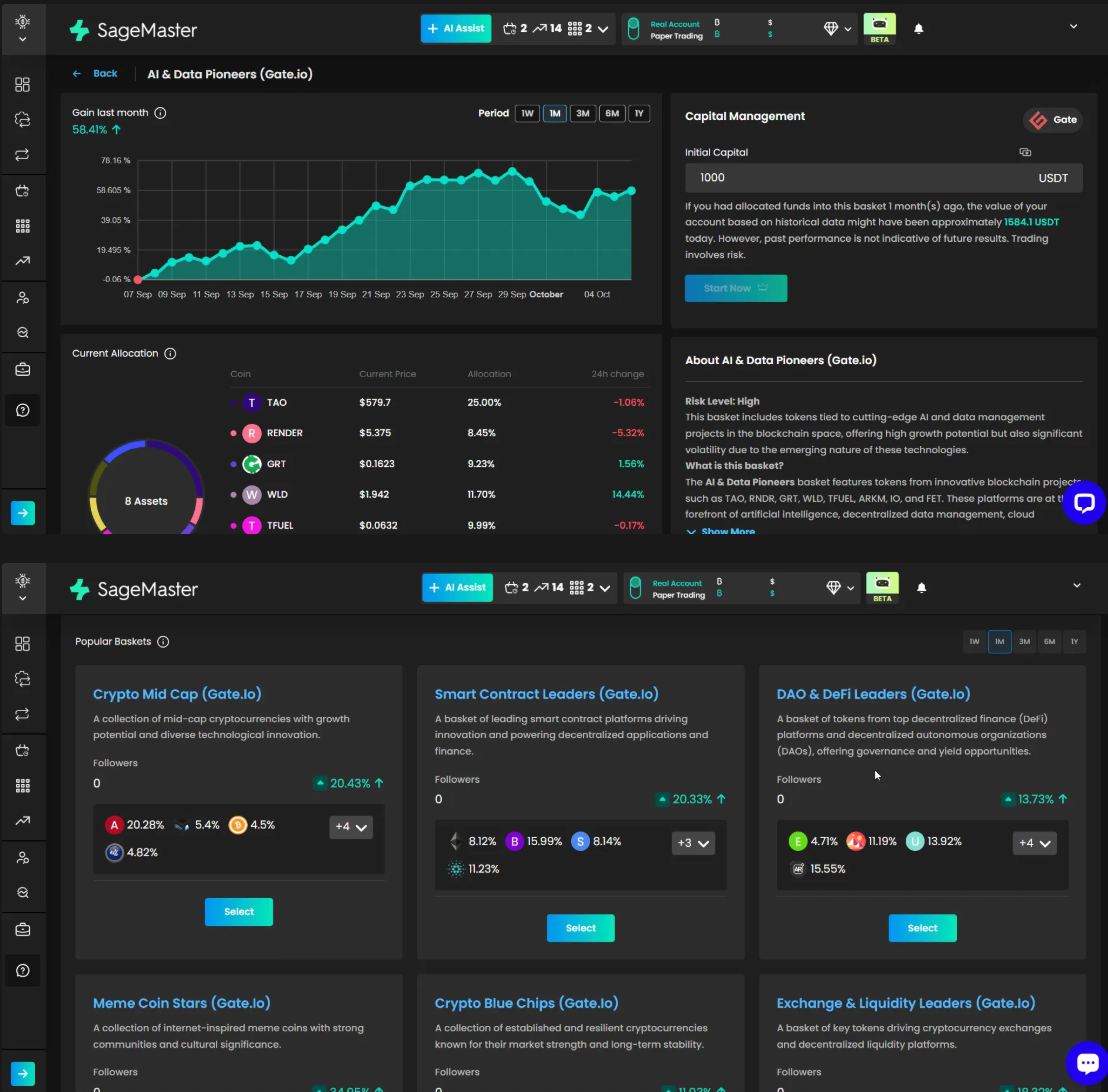The width and height of the screenshot is (1108, 1092).
Task: Expand the +4 coins dropdown in Crypto Mid Cap
Action: coord(351,826)
